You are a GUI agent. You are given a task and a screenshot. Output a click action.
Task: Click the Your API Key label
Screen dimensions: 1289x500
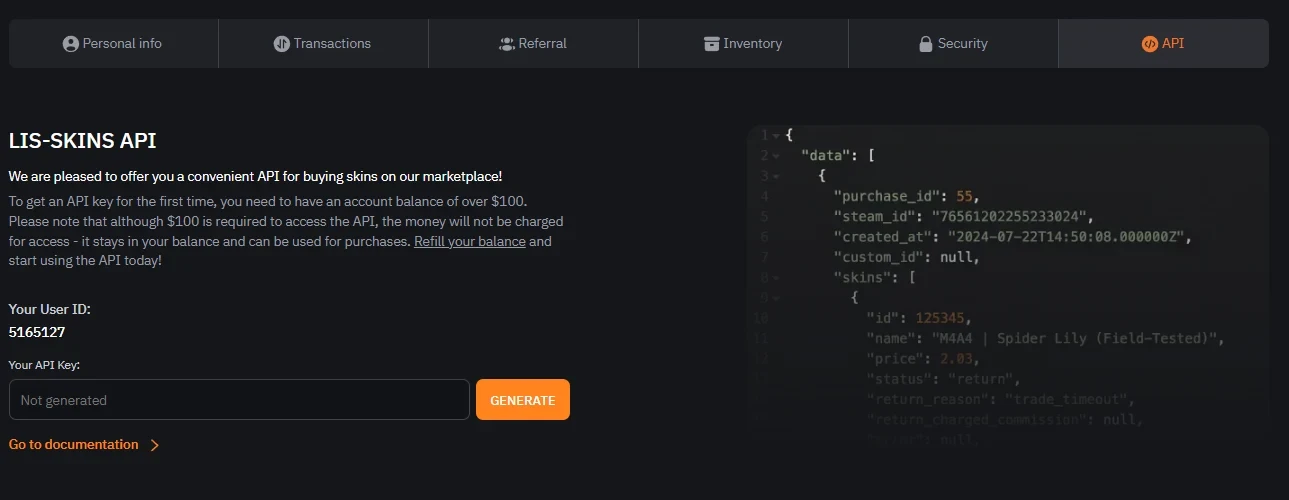click(44, 365)
